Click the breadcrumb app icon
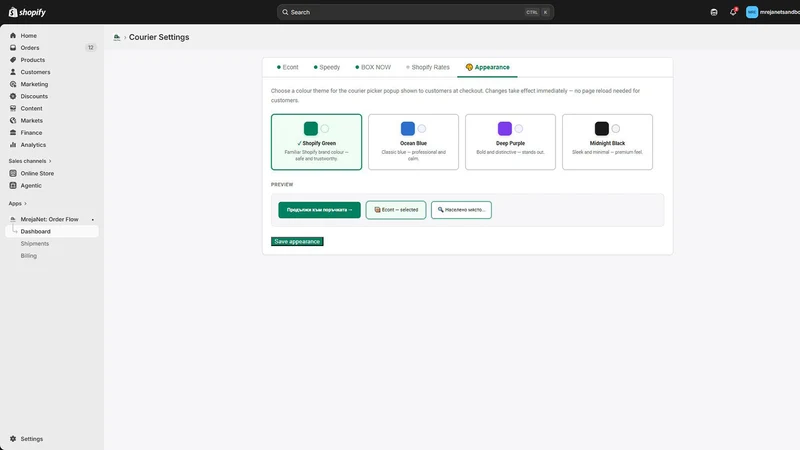The width and height of the screenshot is (800, 450). click(x=117, y=37)
